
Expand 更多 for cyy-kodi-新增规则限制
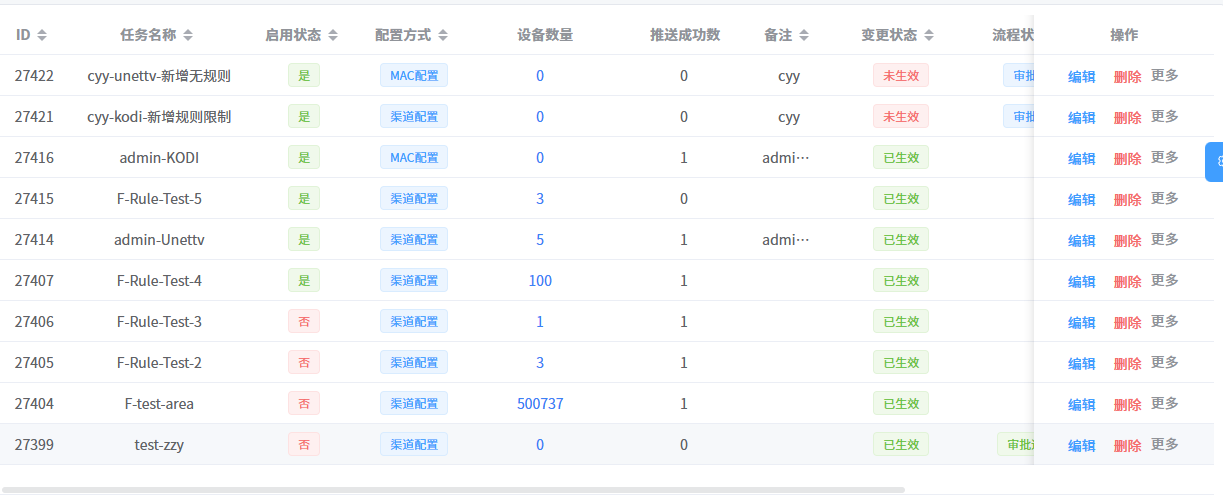tap(1165, 116)
